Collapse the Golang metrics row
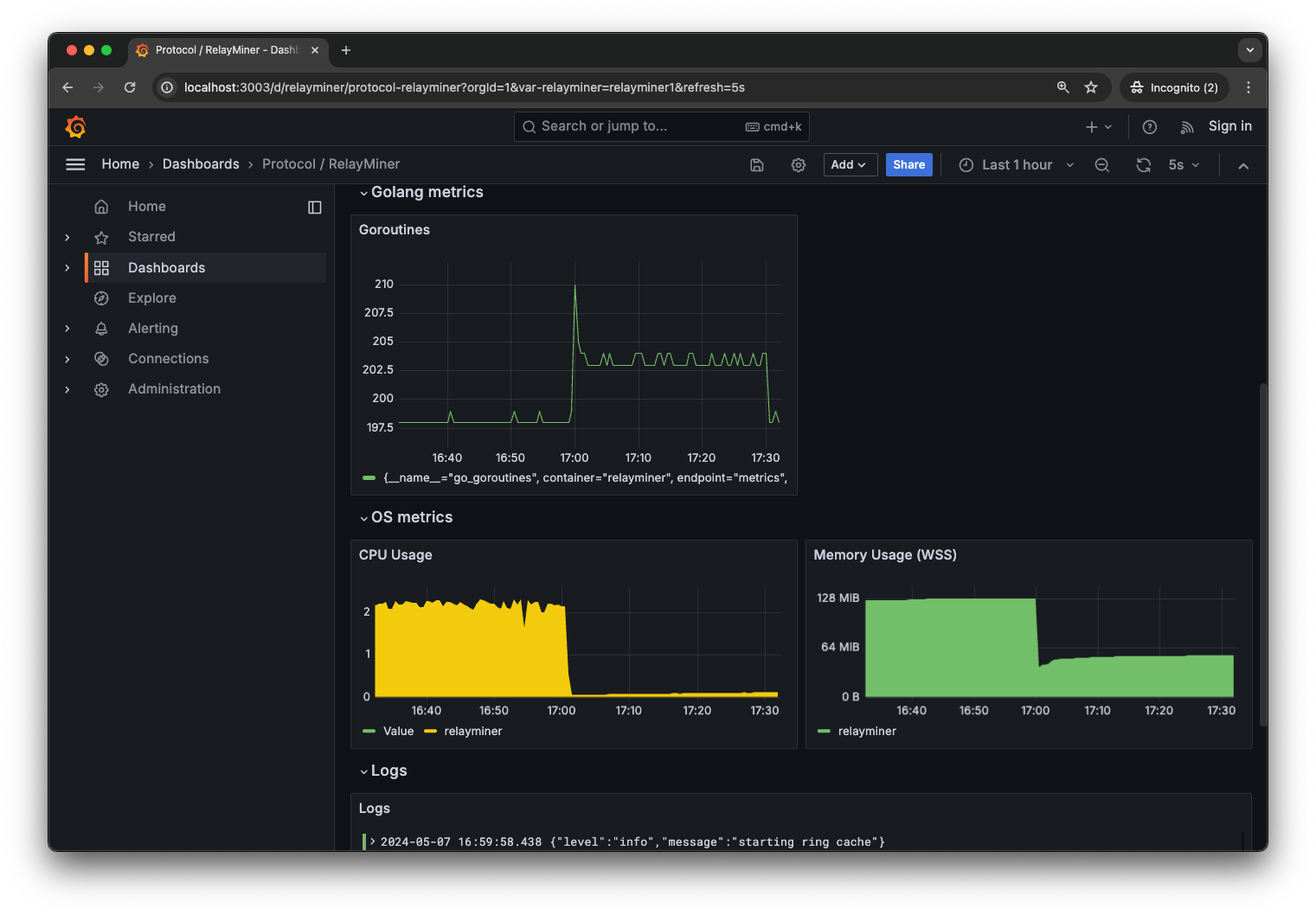Image resolution: width=1316 pixels, height=915 pixels. (364, 193)
